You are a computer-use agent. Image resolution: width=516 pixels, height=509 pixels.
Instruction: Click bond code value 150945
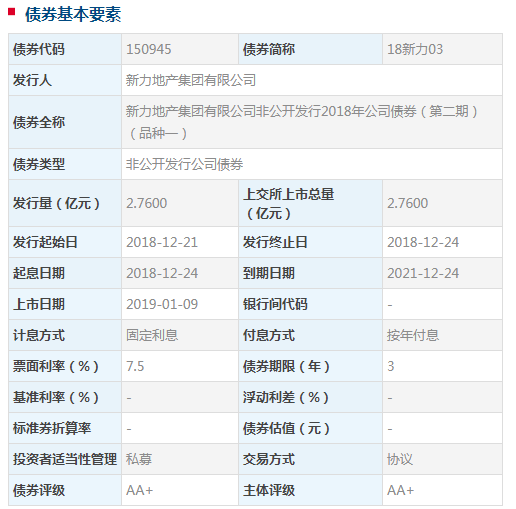(149, 49)
